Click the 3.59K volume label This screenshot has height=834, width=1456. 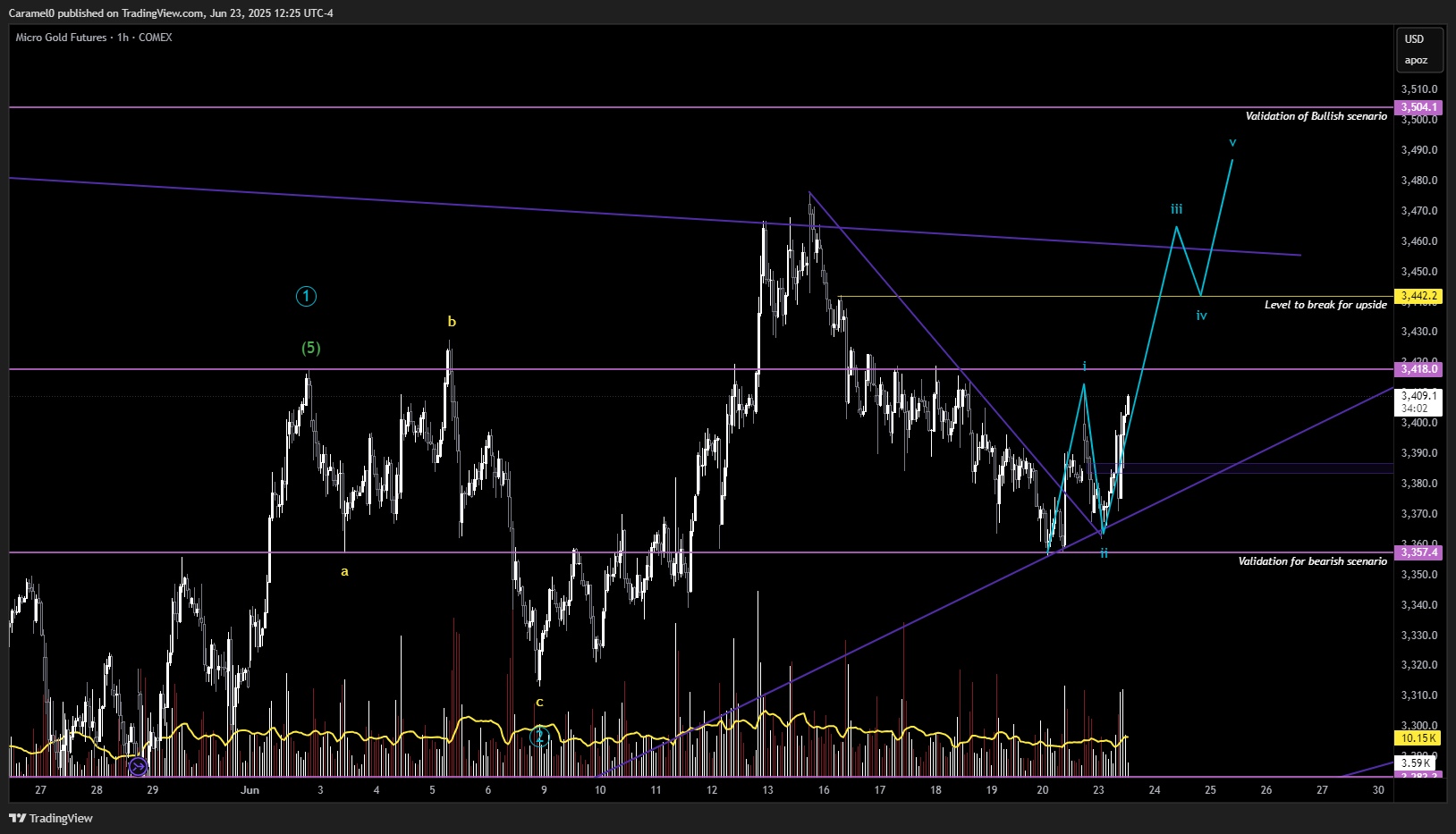(1416, 762)
